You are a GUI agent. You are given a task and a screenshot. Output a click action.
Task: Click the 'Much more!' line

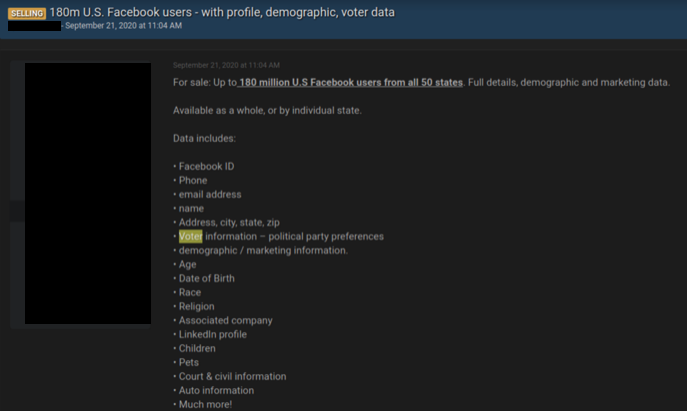(x=205, y=405)
